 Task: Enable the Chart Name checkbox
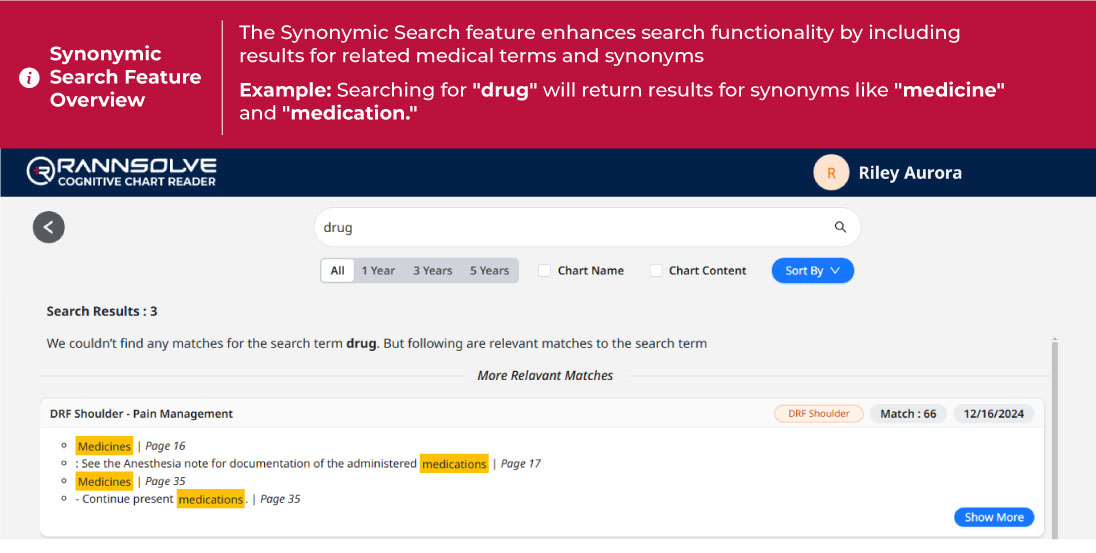coord(545,271)
